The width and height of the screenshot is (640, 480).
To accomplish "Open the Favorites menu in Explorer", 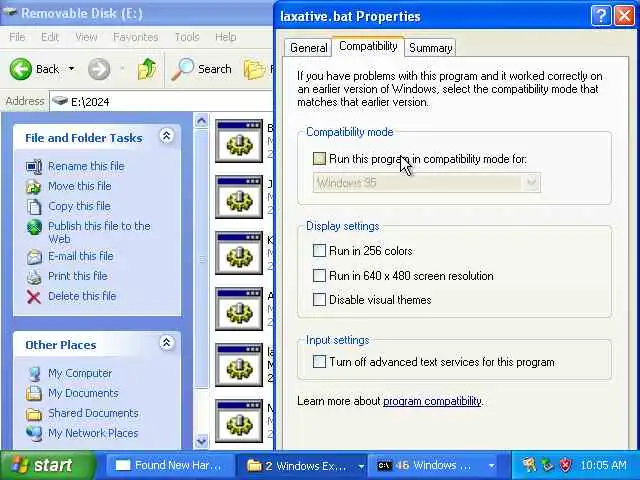I will [x=136, y=37].
